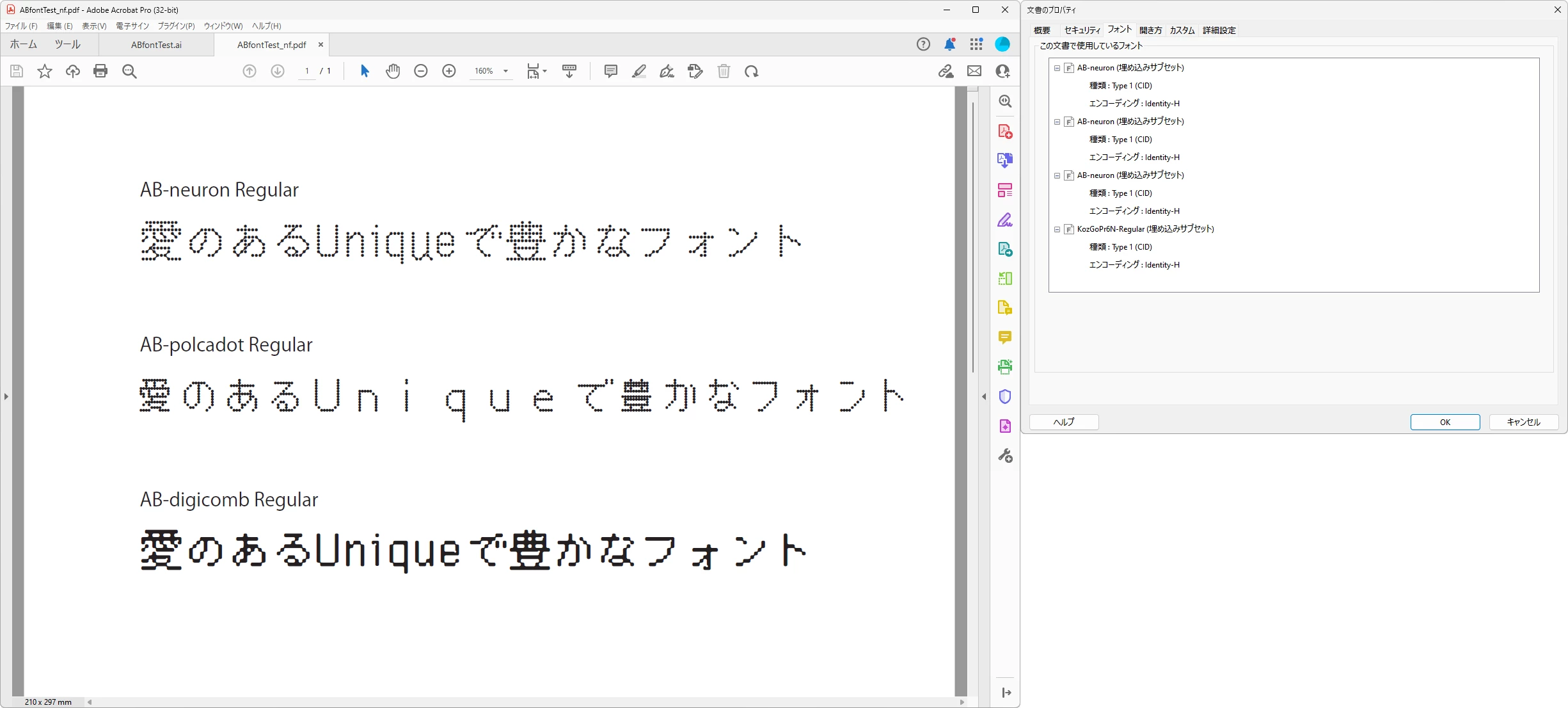Click the OK button in properties dialog
The width and height of the screenshot is (1568, 708).
tap(1445, 422)
